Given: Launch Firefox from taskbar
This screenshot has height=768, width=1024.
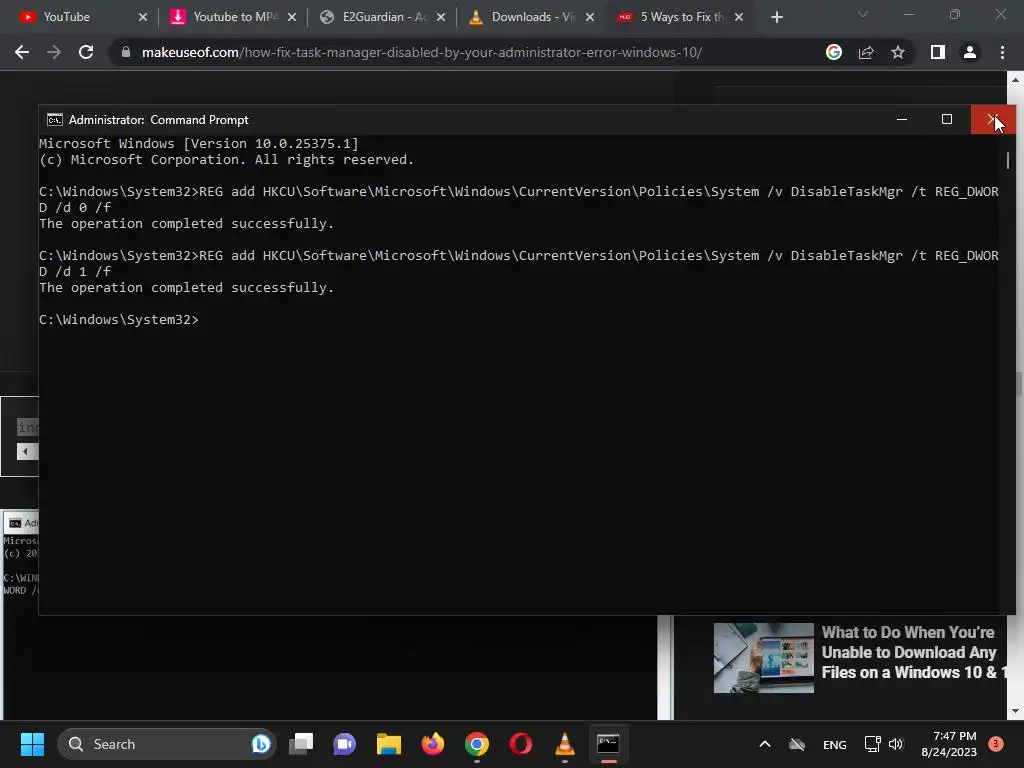Looking at the screenshot, I should pyautogui.click(x=433, y=744).
